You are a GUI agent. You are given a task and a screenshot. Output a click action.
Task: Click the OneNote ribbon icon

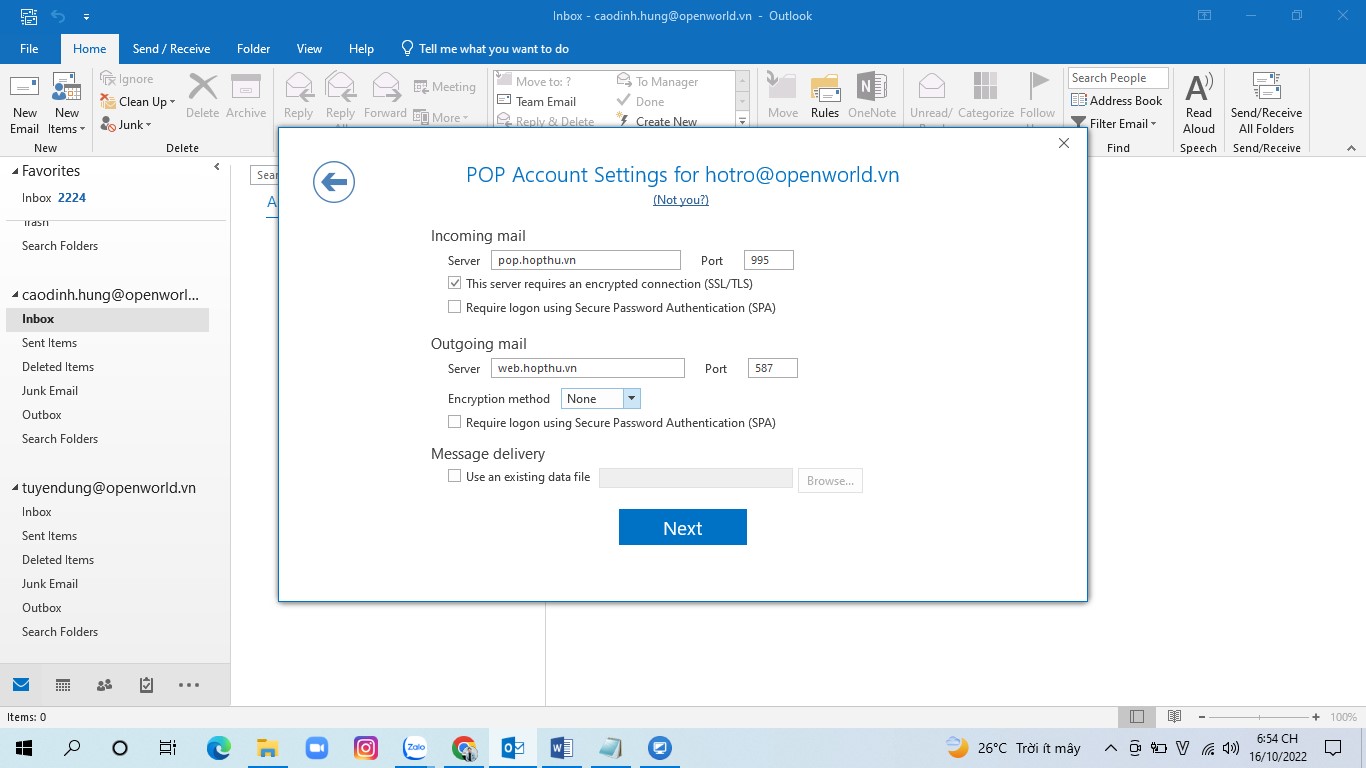point(872,96)
